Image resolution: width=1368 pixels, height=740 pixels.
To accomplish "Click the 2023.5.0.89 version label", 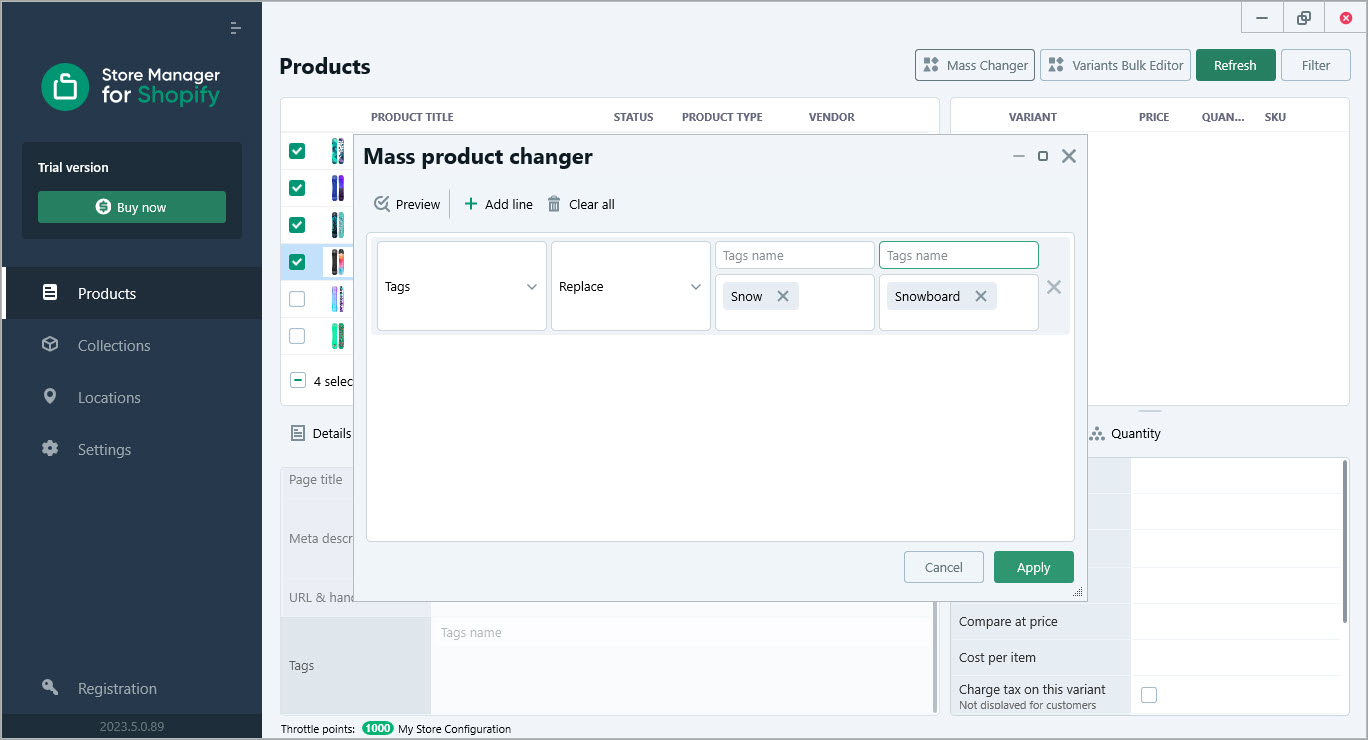I will click(131, 726).
